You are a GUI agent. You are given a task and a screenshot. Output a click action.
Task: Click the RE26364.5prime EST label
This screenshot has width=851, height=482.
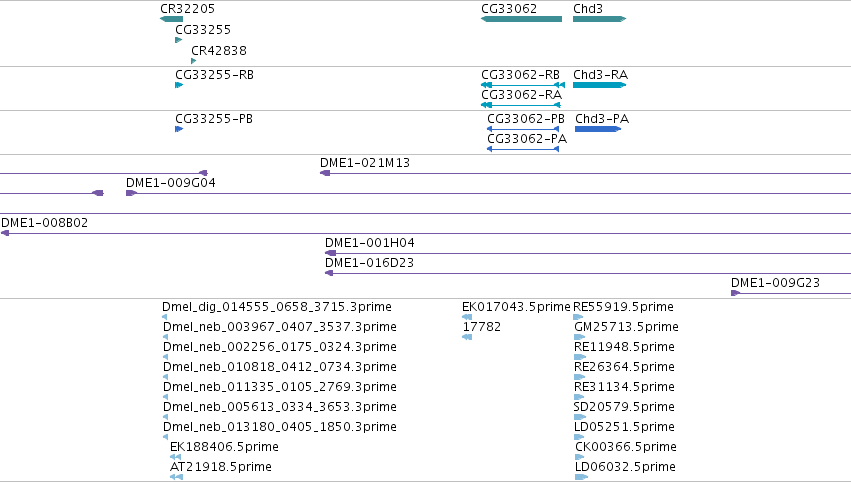pyautogui.click(x=624, y=367)
